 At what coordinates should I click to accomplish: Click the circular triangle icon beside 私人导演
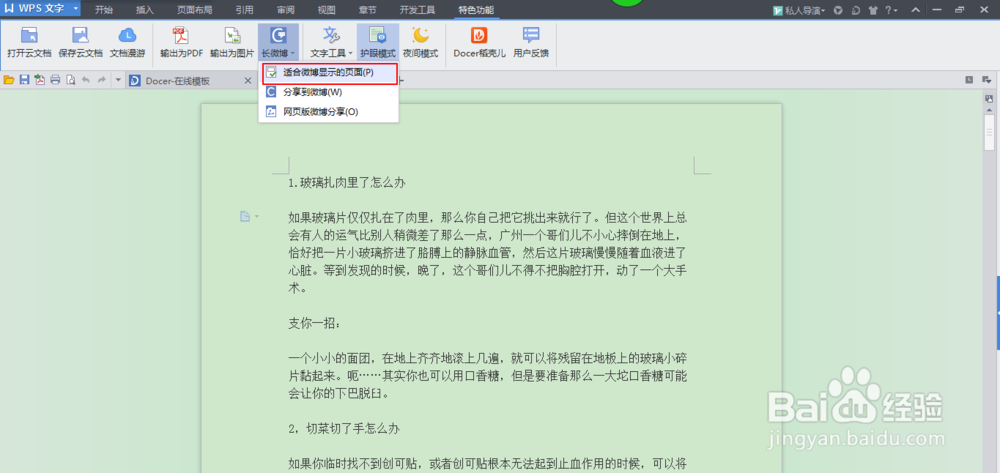point(839,10)
